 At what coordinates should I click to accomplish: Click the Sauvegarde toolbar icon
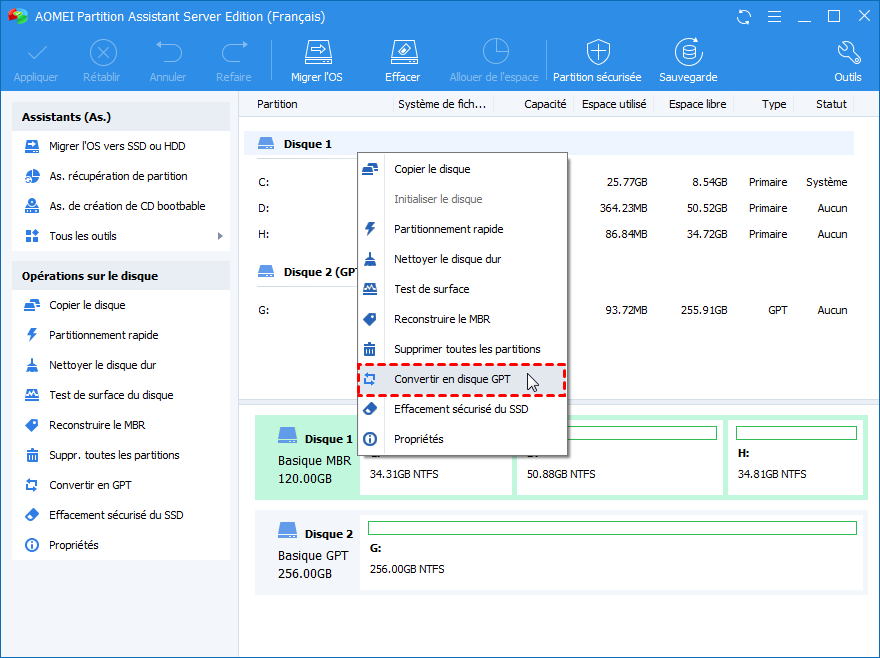[x=687, y=52]
